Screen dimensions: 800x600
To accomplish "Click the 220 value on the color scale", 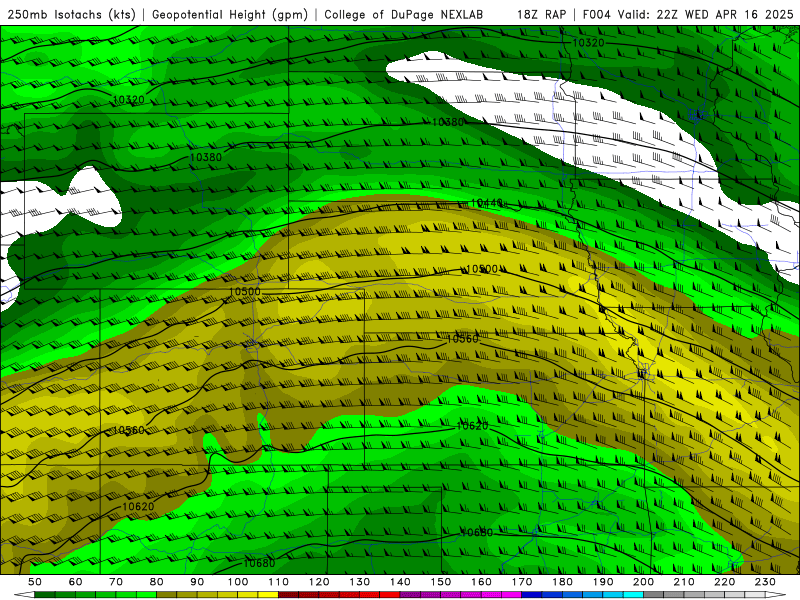I will pos(725,582).
